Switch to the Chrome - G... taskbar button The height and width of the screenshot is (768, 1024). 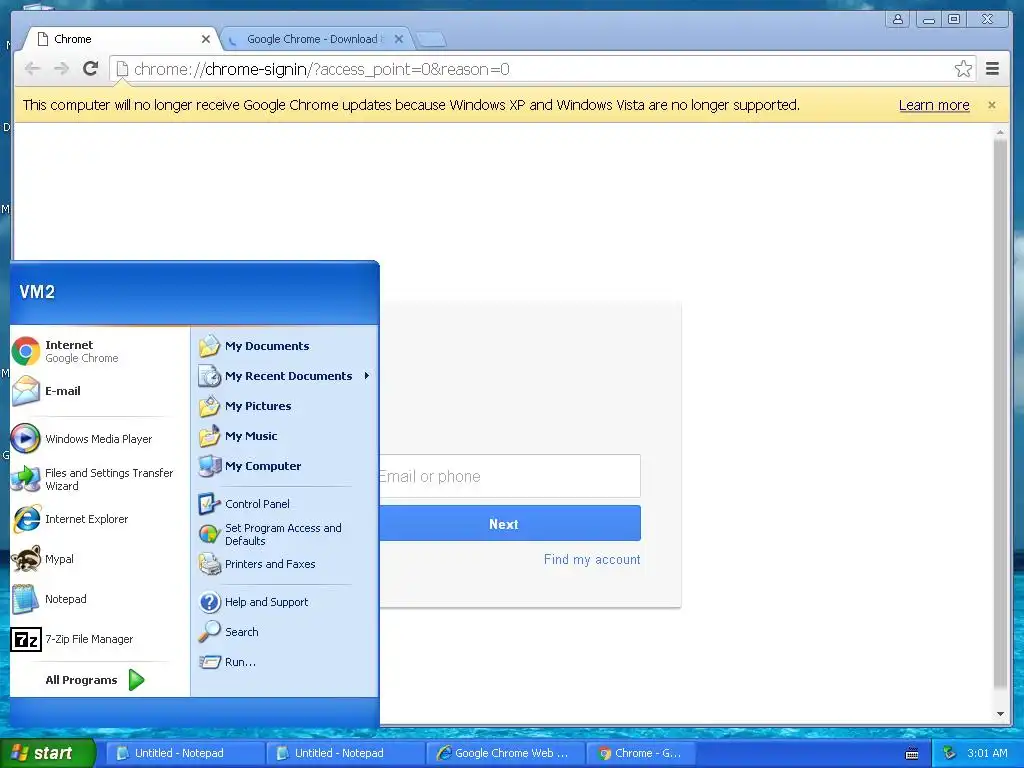pyautogui.click(x=640, y=753)
